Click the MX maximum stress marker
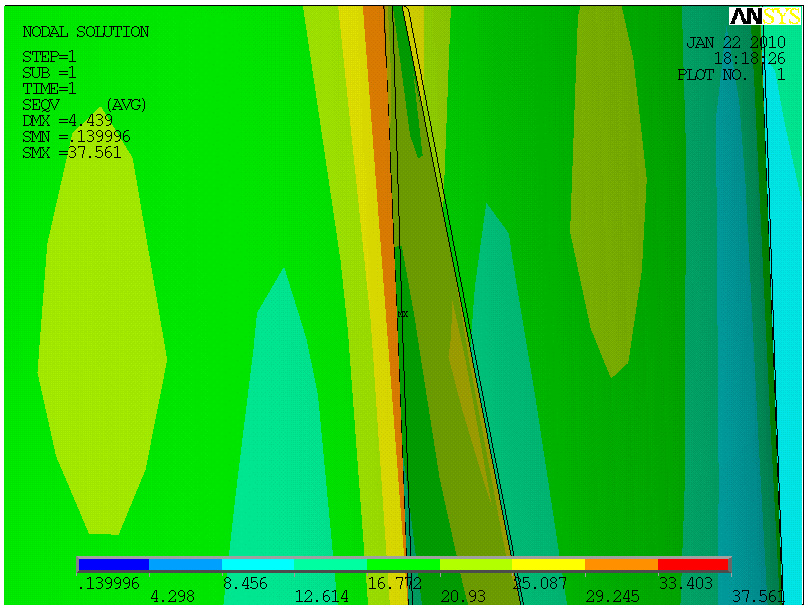Image resolution: width=810 pixels, height=610 pixels. pyautogui.click(x=402, y=314)
